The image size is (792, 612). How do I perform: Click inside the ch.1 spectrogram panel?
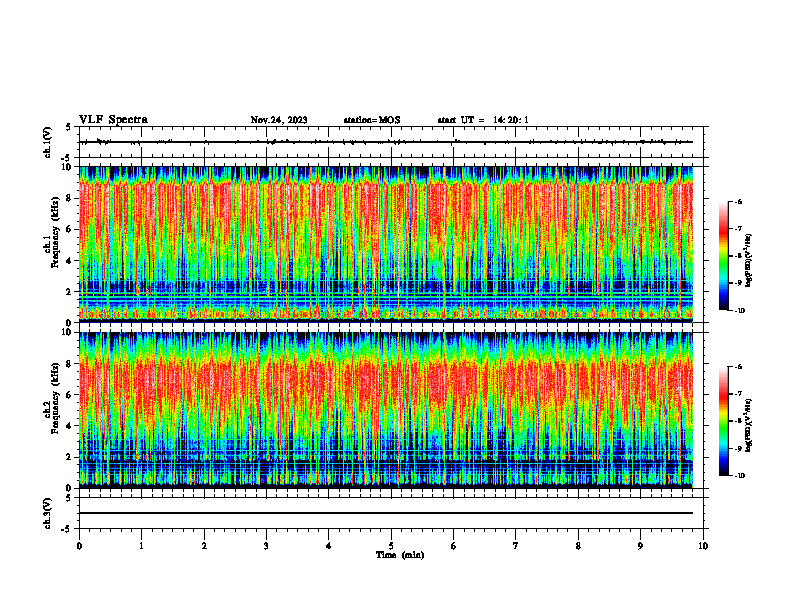[386, 244]
